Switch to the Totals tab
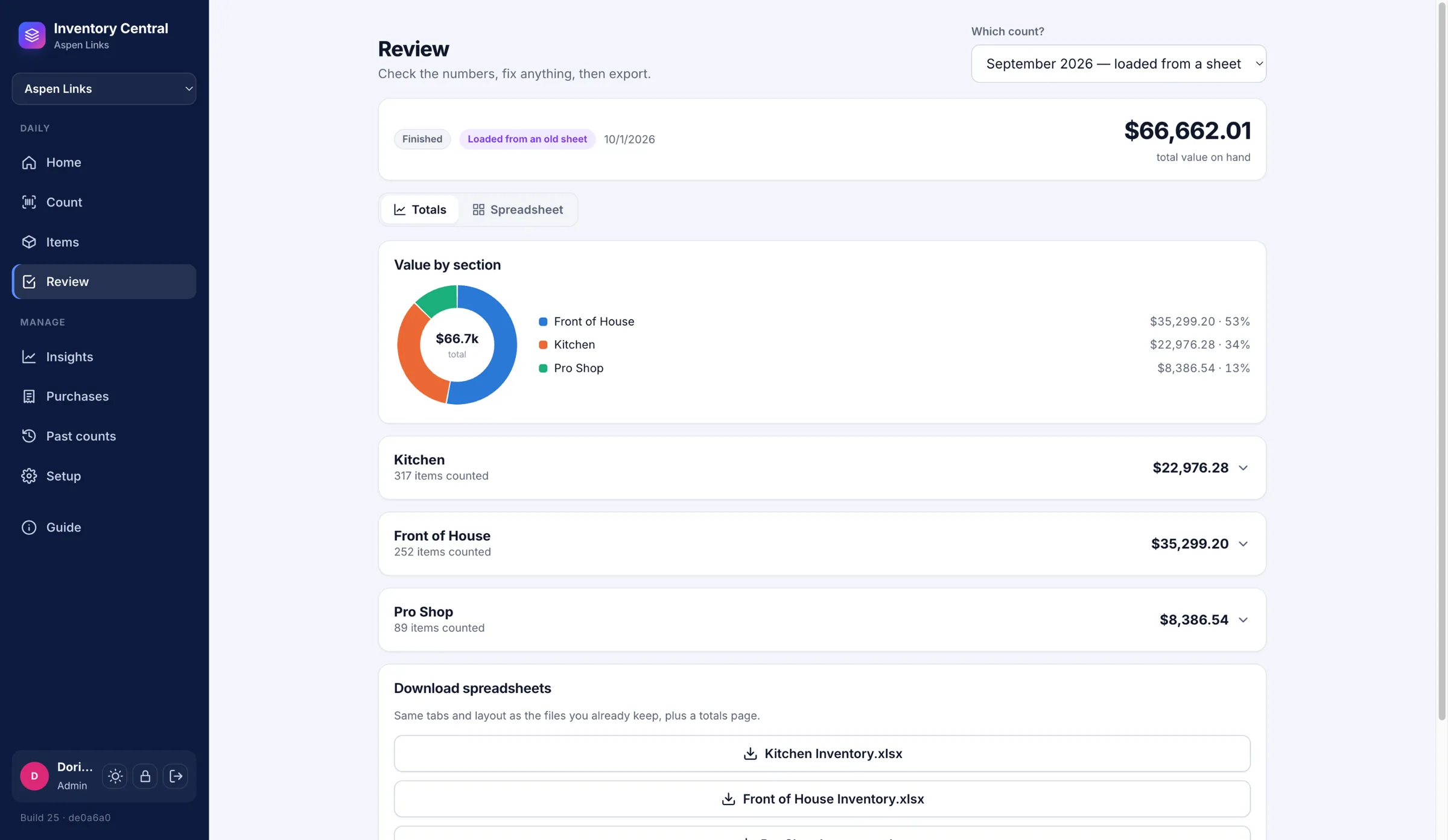 coord(420,209)
